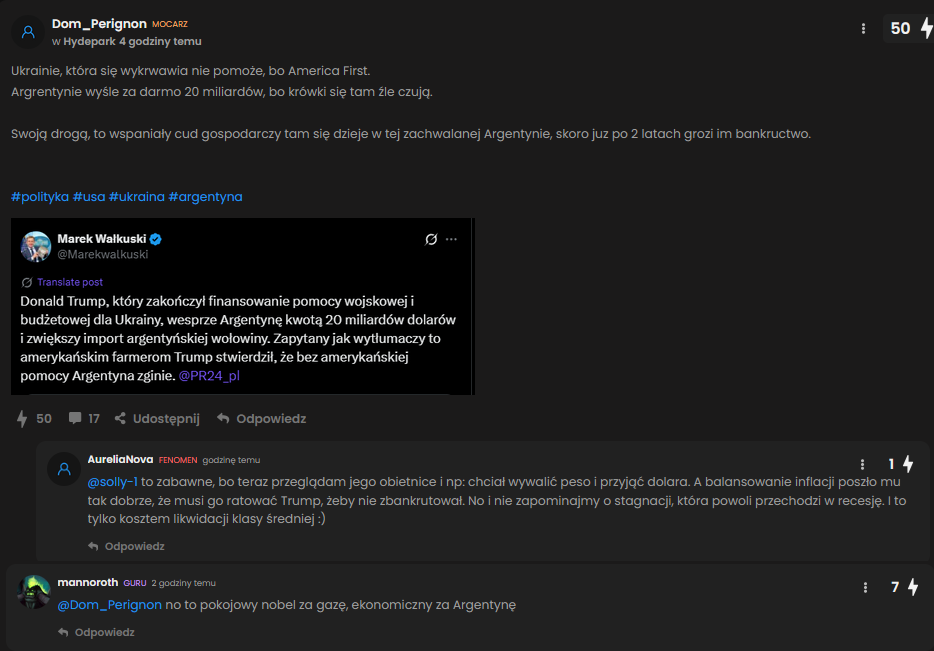Upvote mannoroth's comment with the lightning icon
The image size is (934, 651).
912,587
